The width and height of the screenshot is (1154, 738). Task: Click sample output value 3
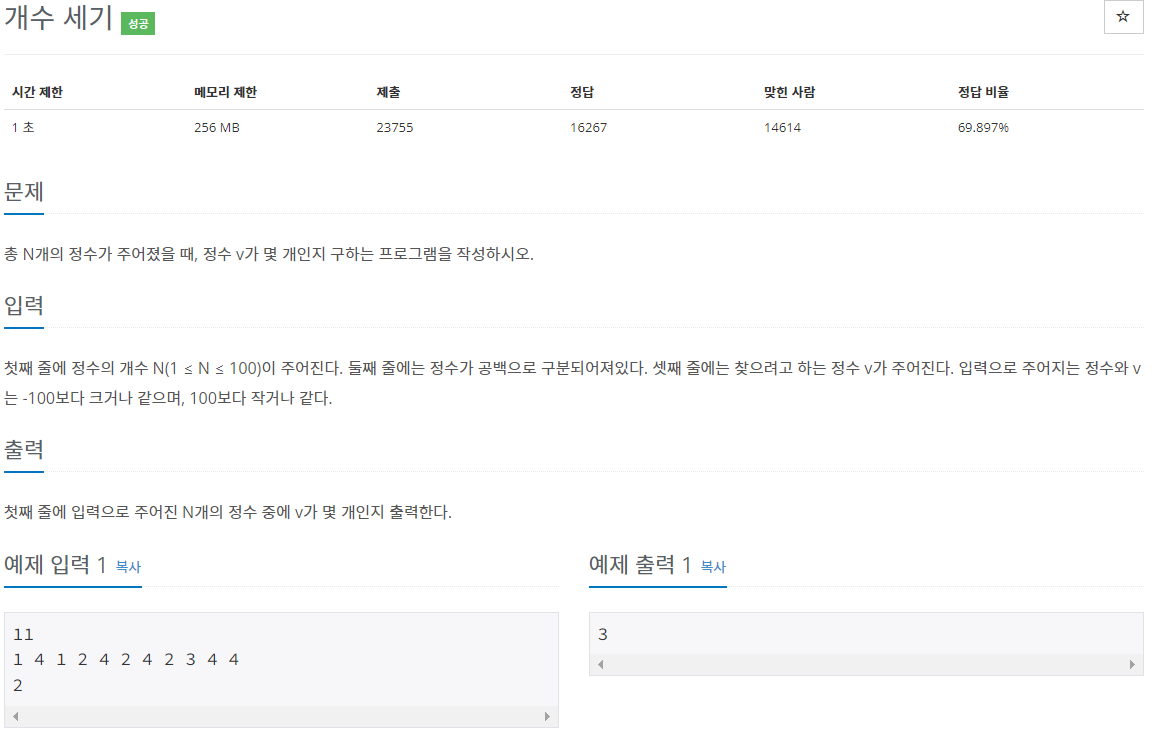pos(603,634)
